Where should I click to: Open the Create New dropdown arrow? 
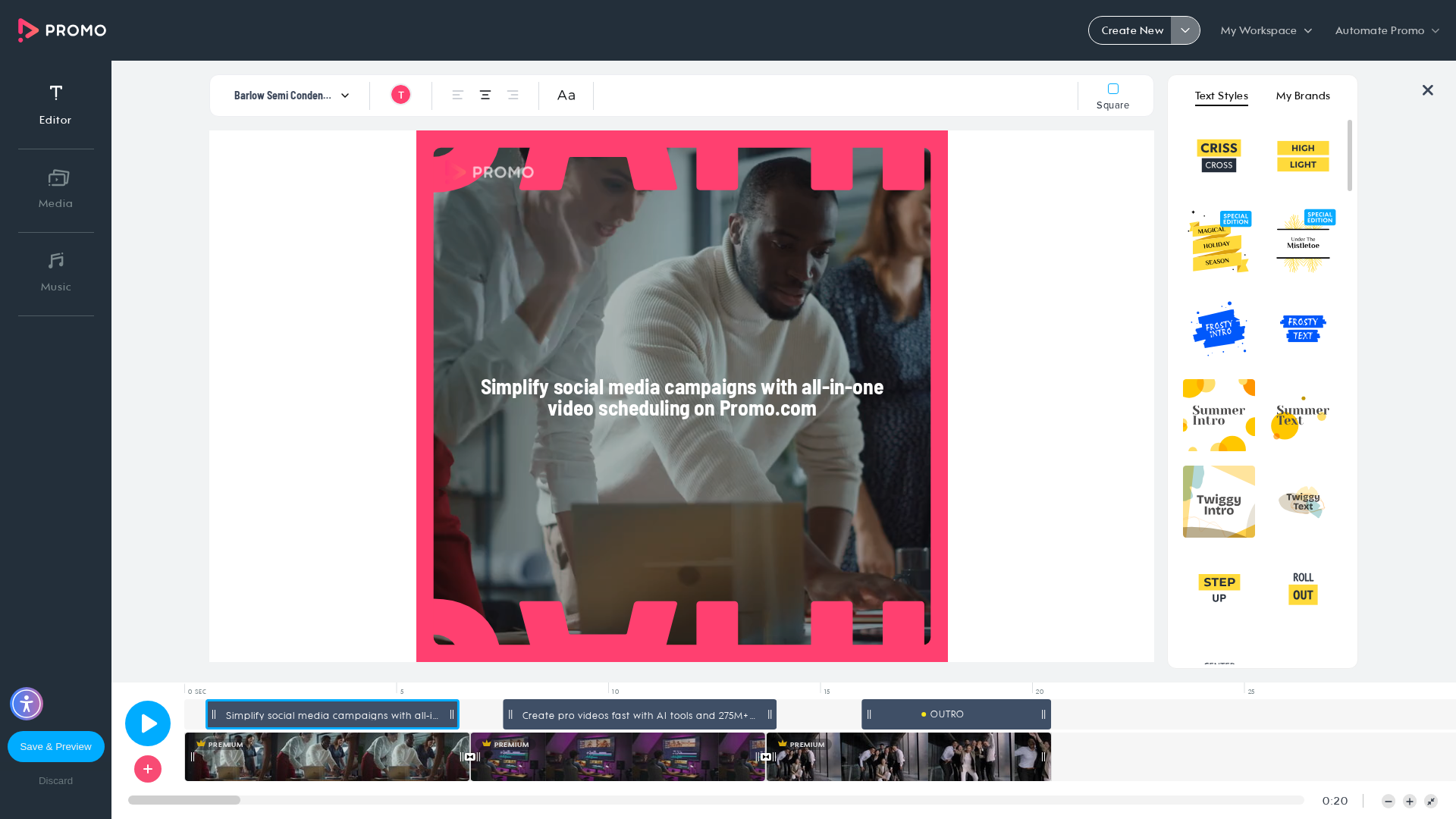click(x=1185, y=30)
